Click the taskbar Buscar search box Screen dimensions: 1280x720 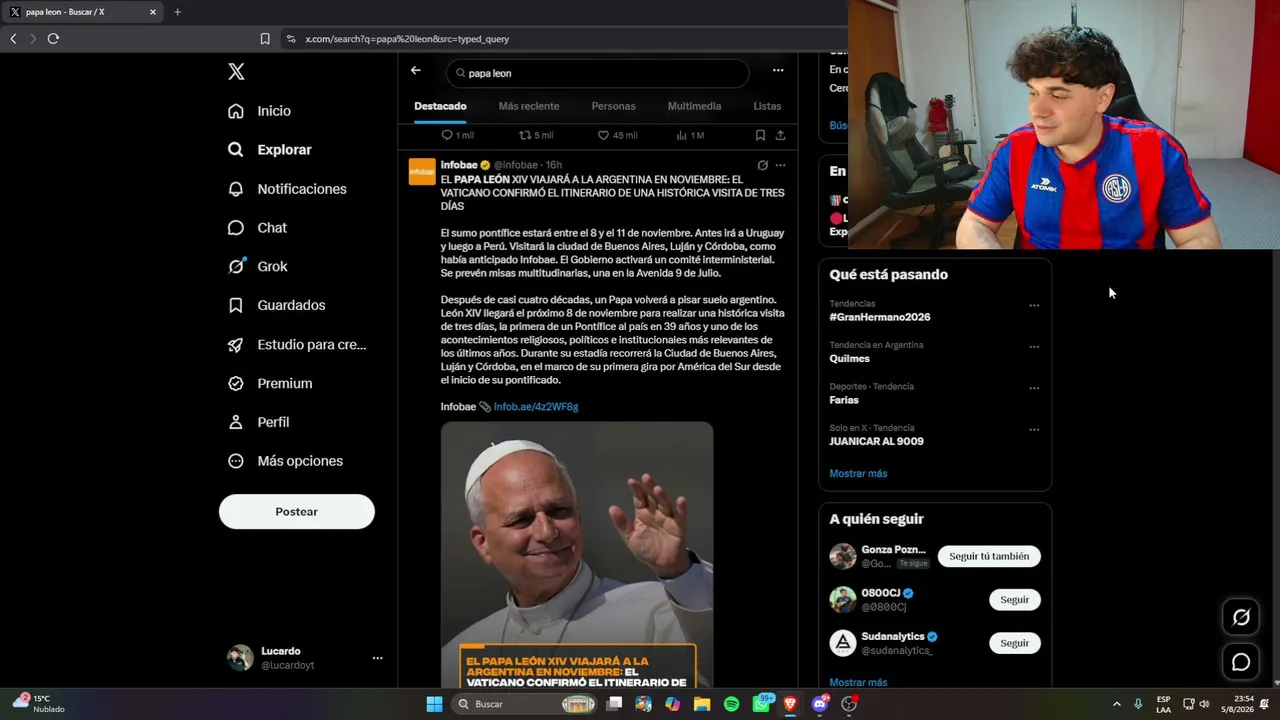pyautogui.click(x=526, y=704)
